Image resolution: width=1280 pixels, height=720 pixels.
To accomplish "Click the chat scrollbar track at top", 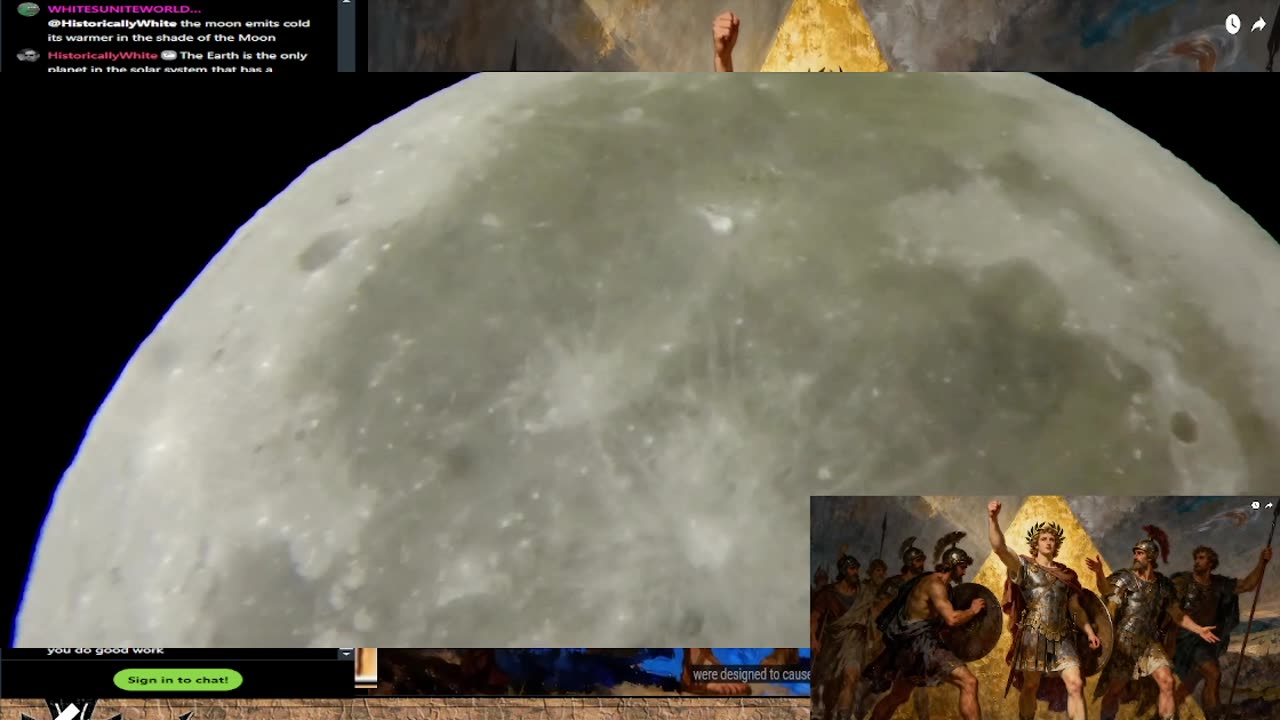I will tap(346, 35).
